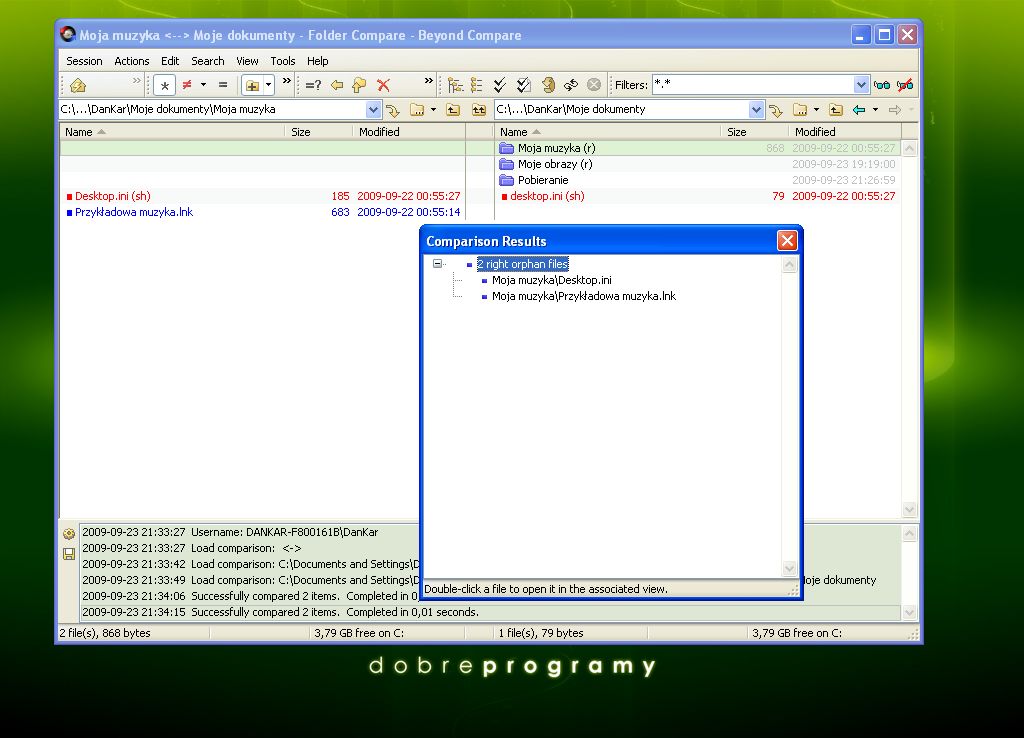Image resolution: width=1024 pixels, height=738 pixels.
Task: Open the Actions menu
Action: tap(132, 61)
